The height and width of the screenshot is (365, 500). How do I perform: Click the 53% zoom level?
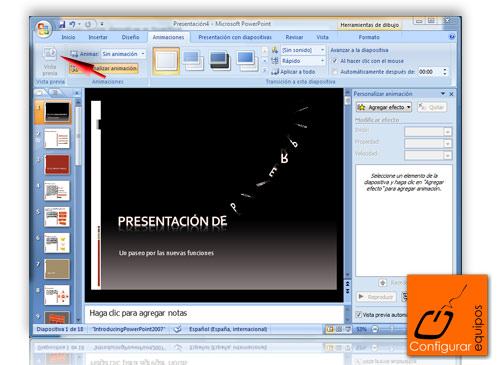361,329
